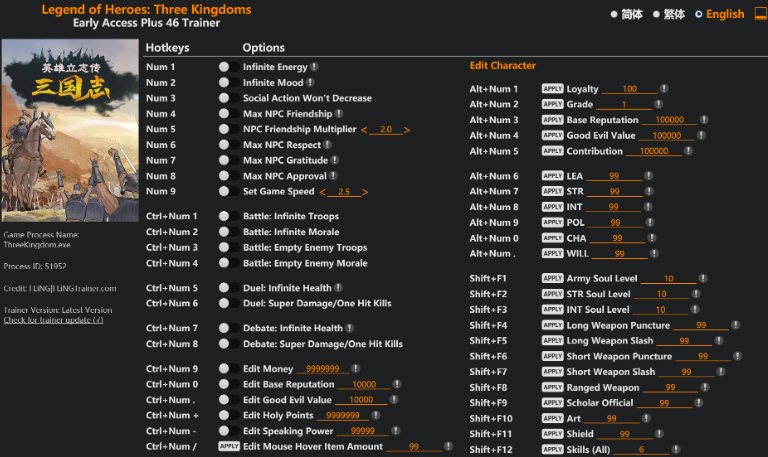768x457 pixels.
Task: Increase NPC Friendship Multiplier with right arrow
Action: (407, 130)
